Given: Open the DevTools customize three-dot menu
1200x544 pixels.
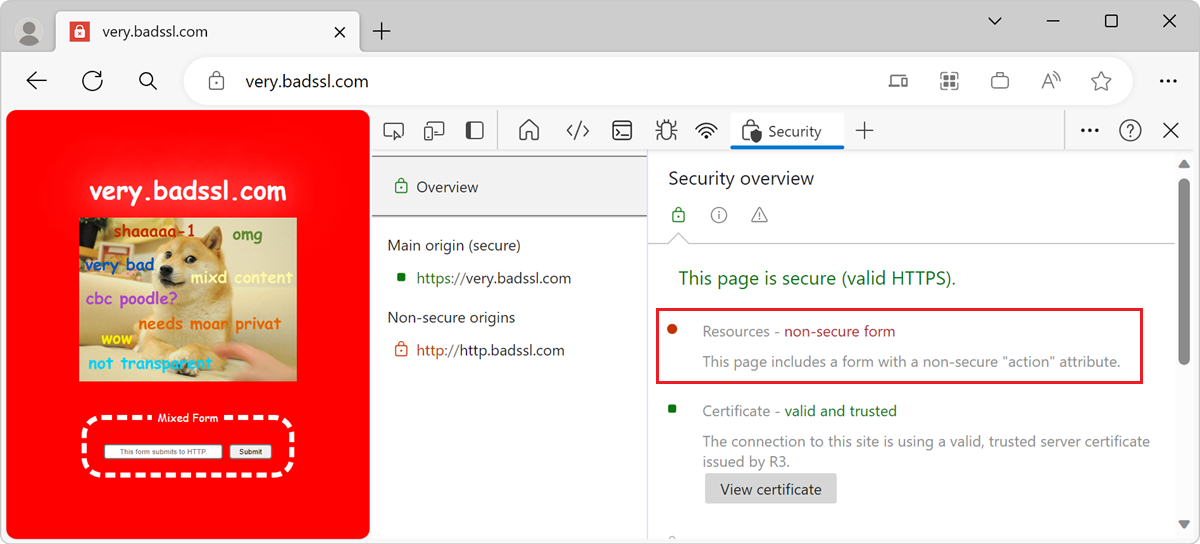Looking at the screenshot, I should (1090, 131).
